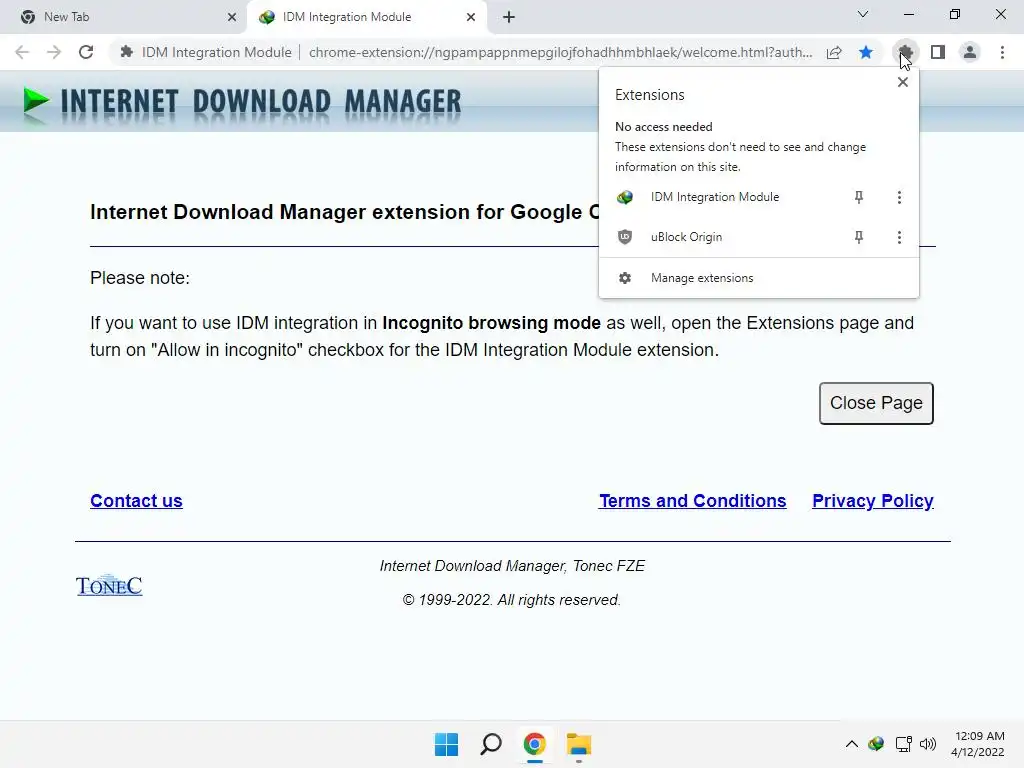Click the Manage extensions gear icon

[625, 278]
